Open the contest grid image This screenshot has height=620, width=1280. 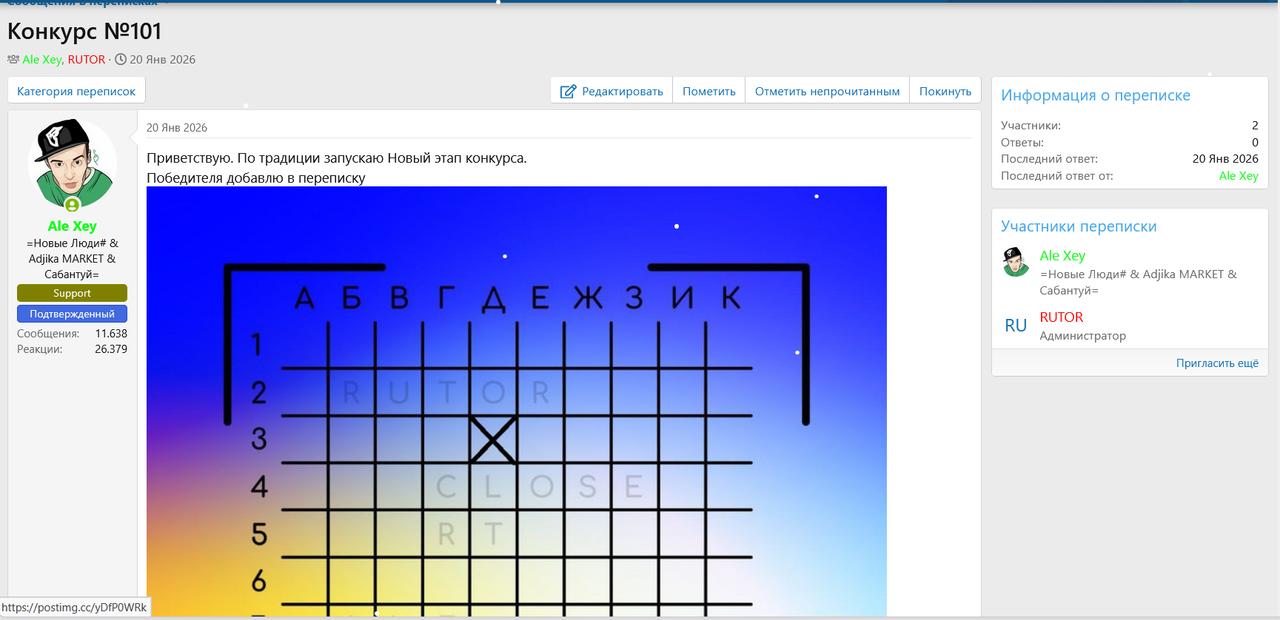pyautogui.click(x=516, y=400)
